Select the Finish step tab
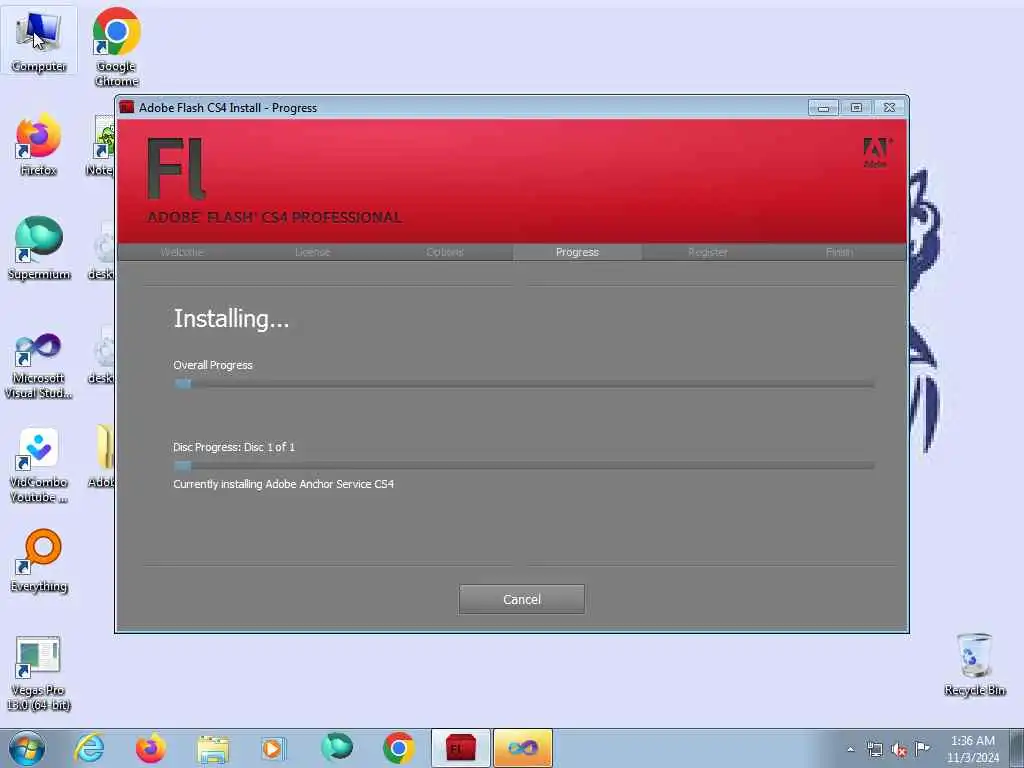 (839, 252)
